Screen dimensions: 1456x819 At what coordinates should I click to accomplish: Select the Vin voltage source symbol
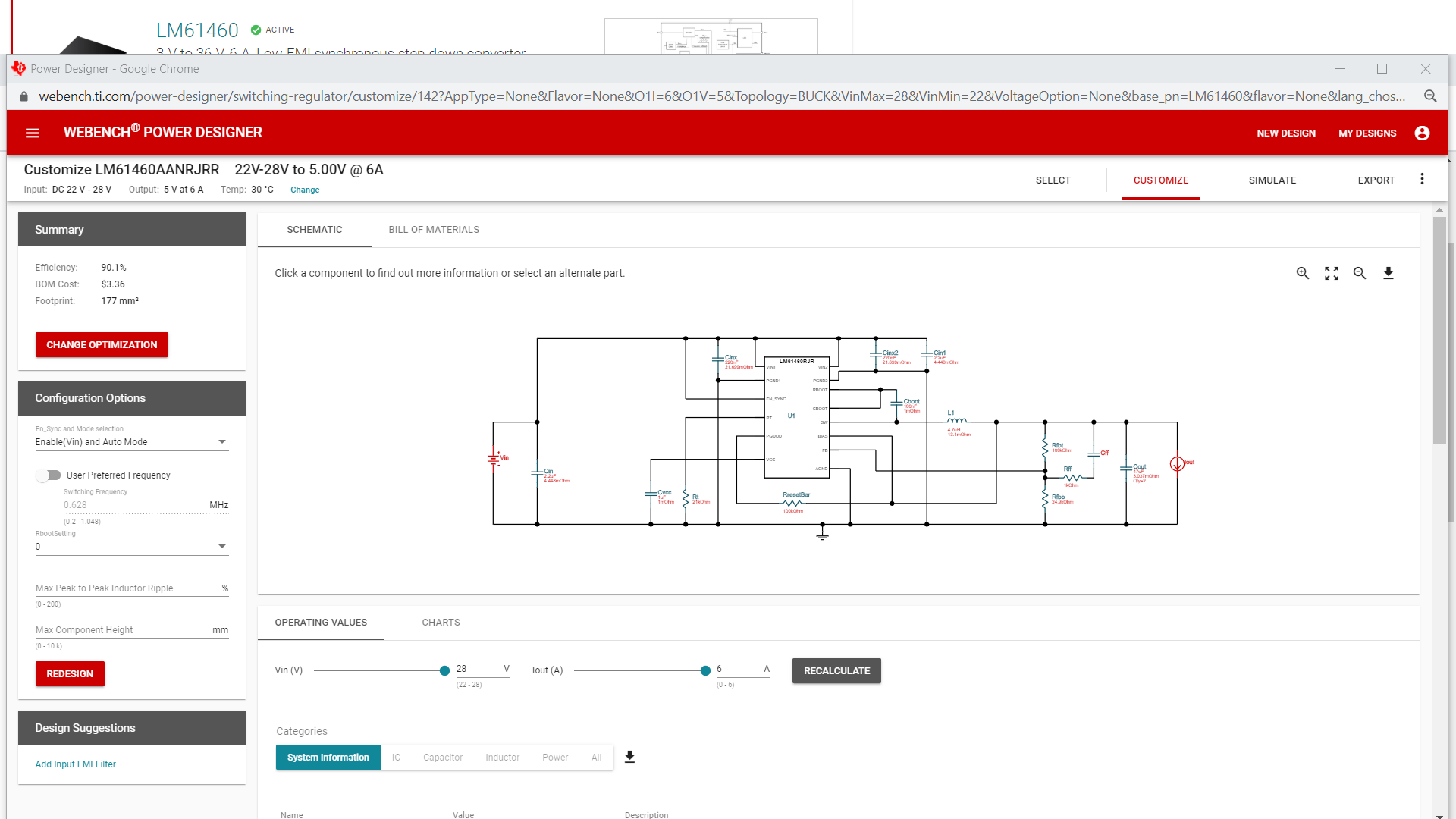click(494, 459)
